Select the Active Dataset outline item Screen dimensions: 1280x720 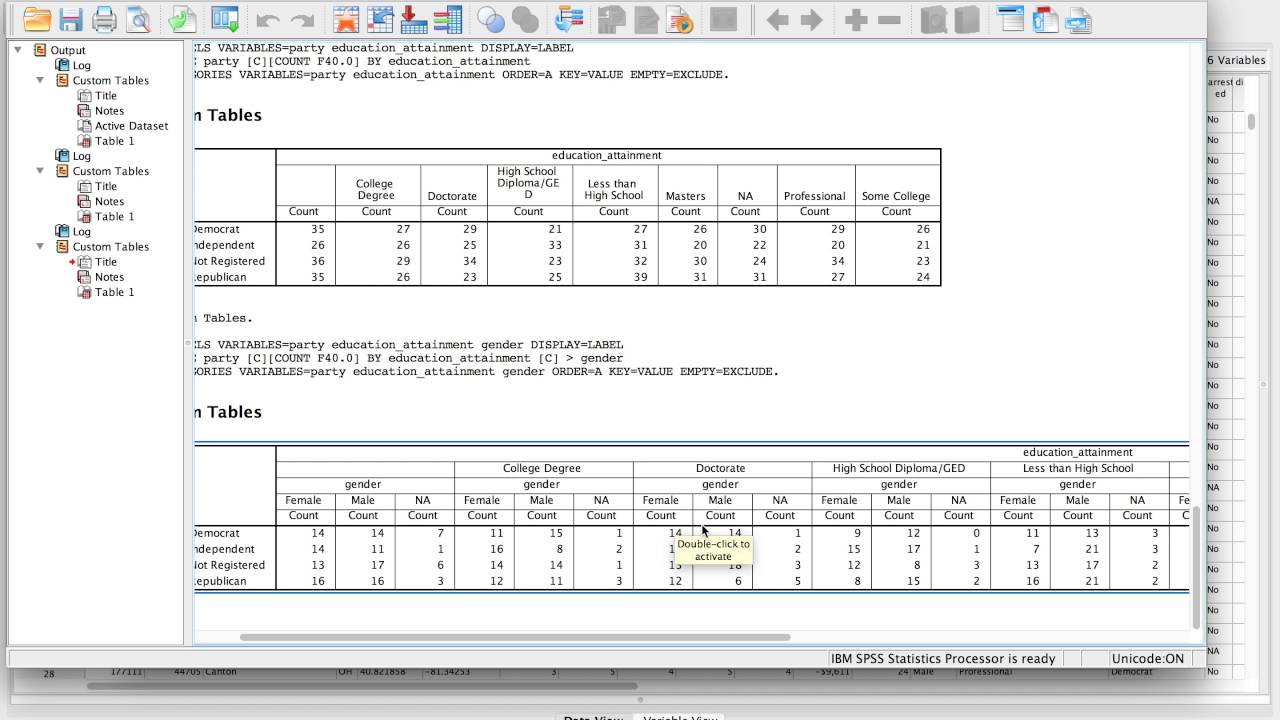[x=131, y=126]
